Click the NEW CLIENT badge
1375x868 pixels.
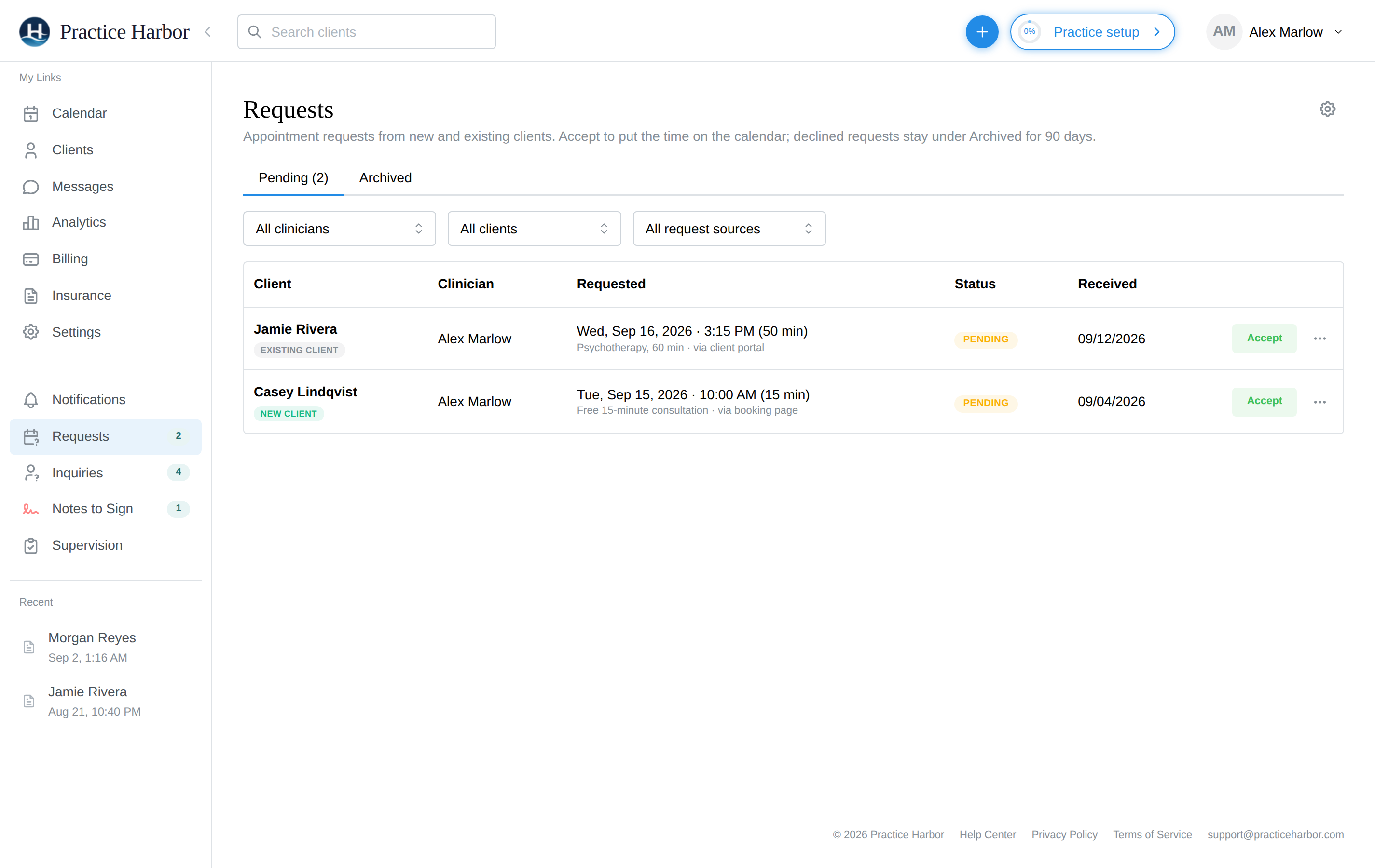(289, 414)
